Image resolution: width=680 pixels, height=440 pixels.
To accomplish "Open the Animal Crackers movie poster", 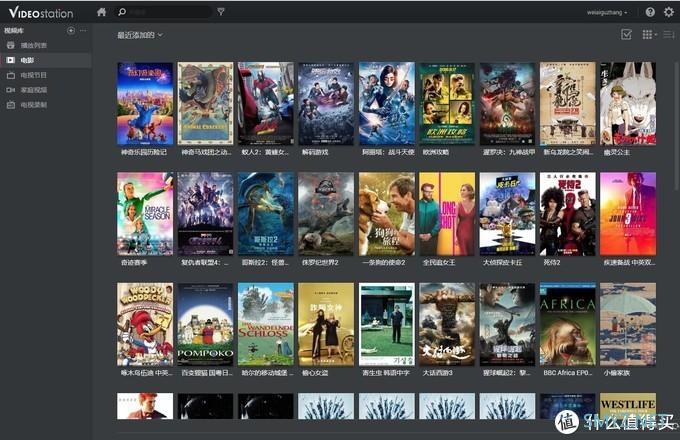I will (x=205, y=104).
